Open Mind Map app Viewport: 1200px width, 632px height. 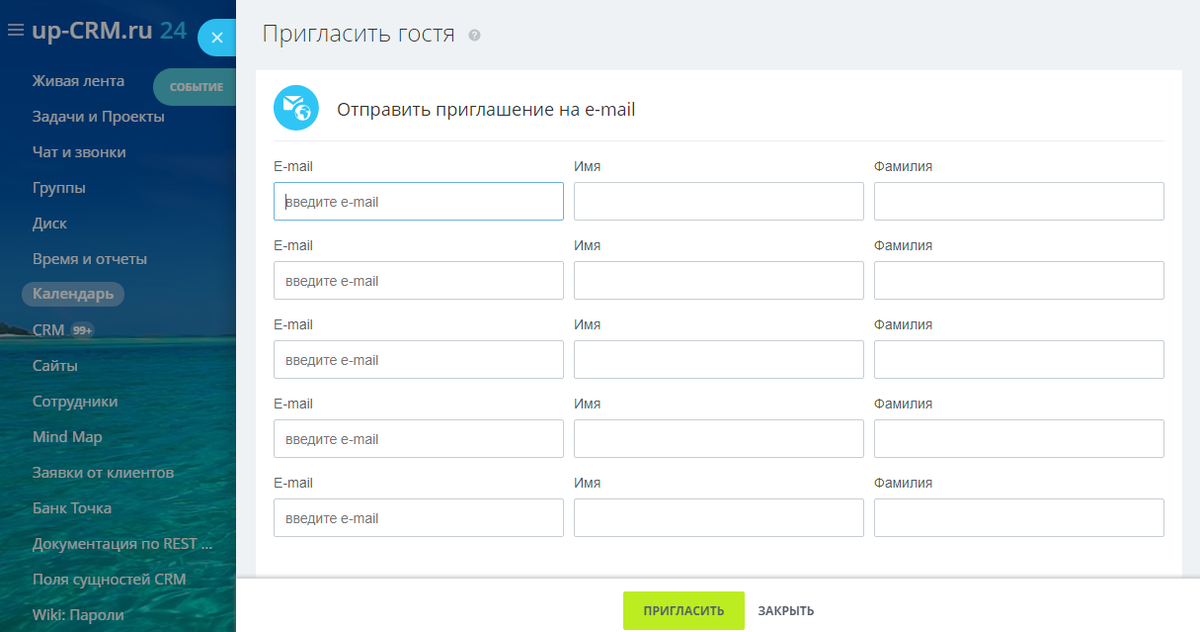click(67, 437)
